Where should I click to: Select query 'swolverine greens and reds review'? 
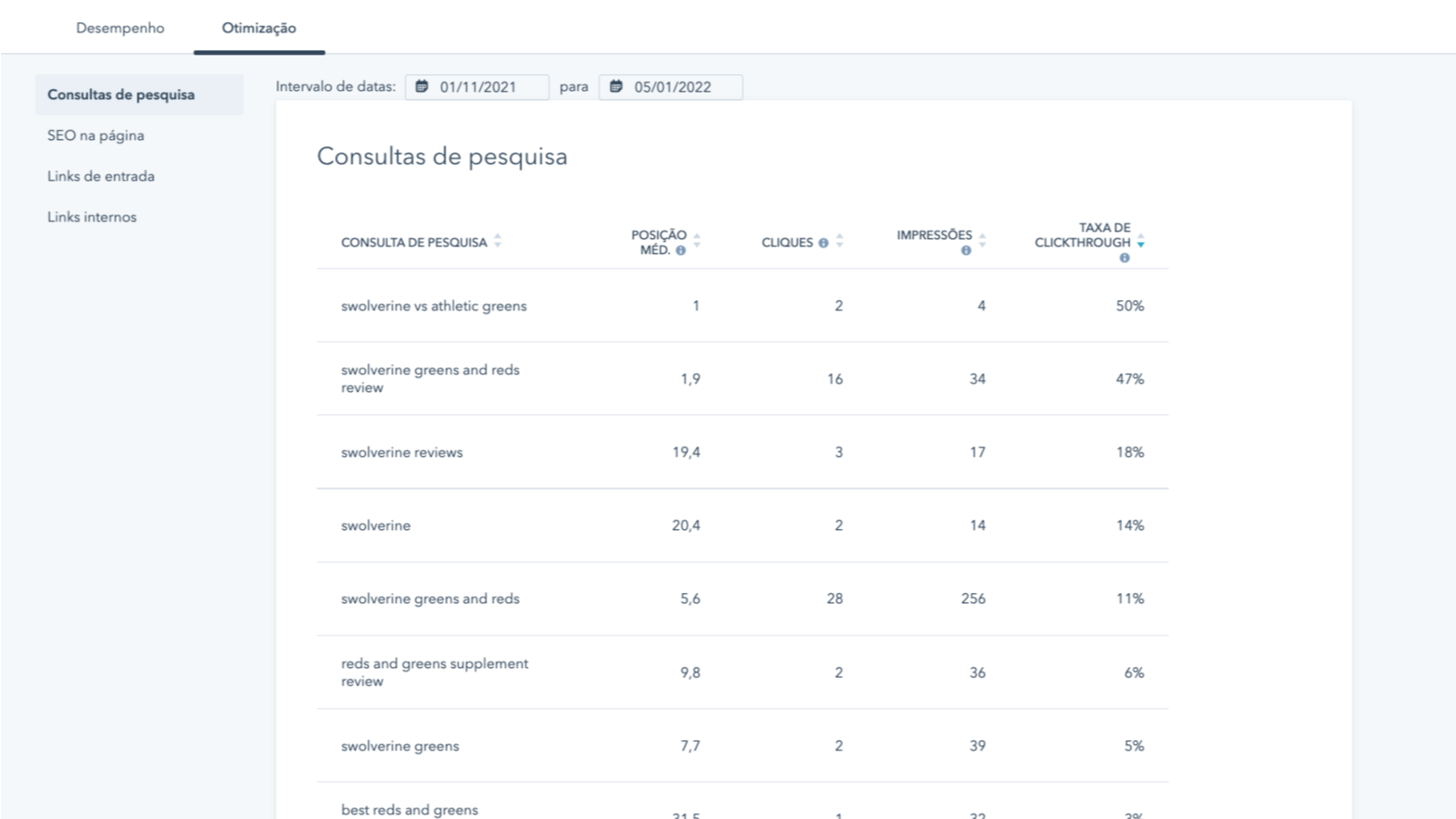click(x=430, y=378)
